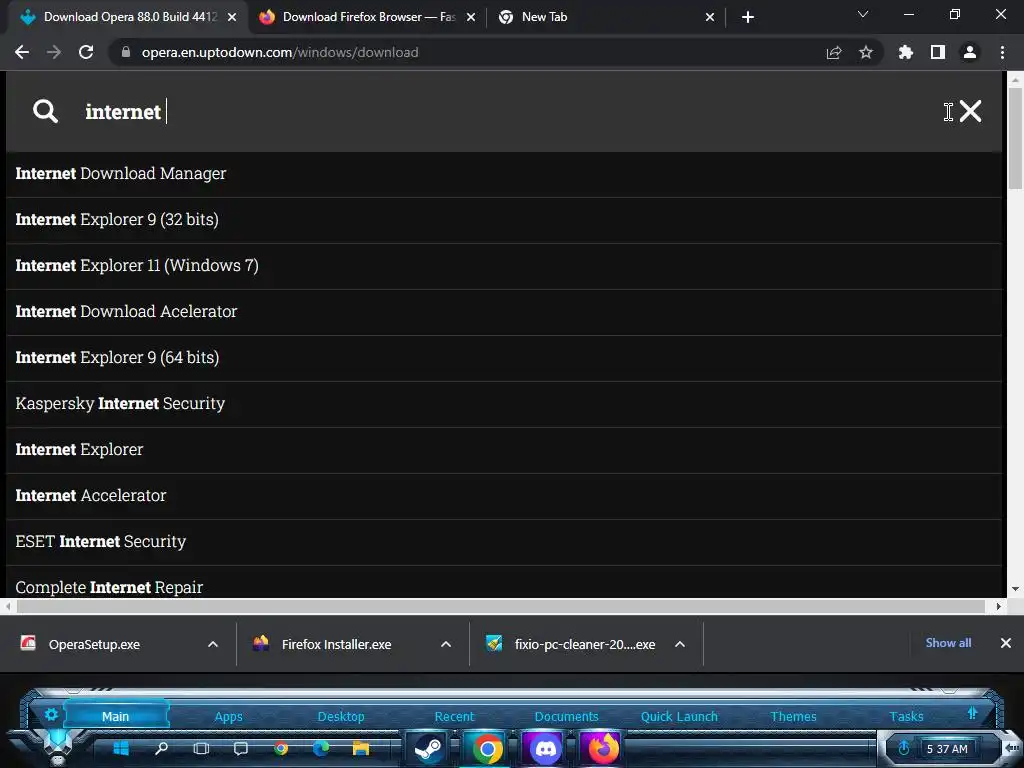This screenshot has height=768, width=1024.
Task: Click the scroll right arrow
Action: (x=998, y=607)
